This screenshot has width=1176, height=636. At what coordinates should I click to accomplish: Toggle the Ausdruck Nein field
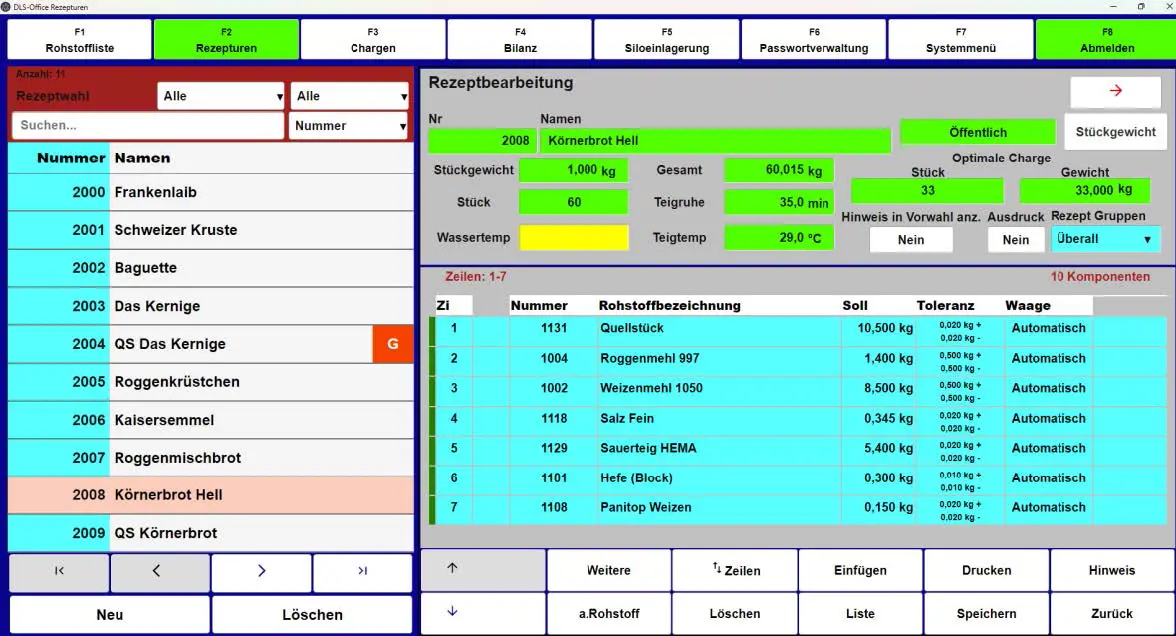tap(1015, 240)
